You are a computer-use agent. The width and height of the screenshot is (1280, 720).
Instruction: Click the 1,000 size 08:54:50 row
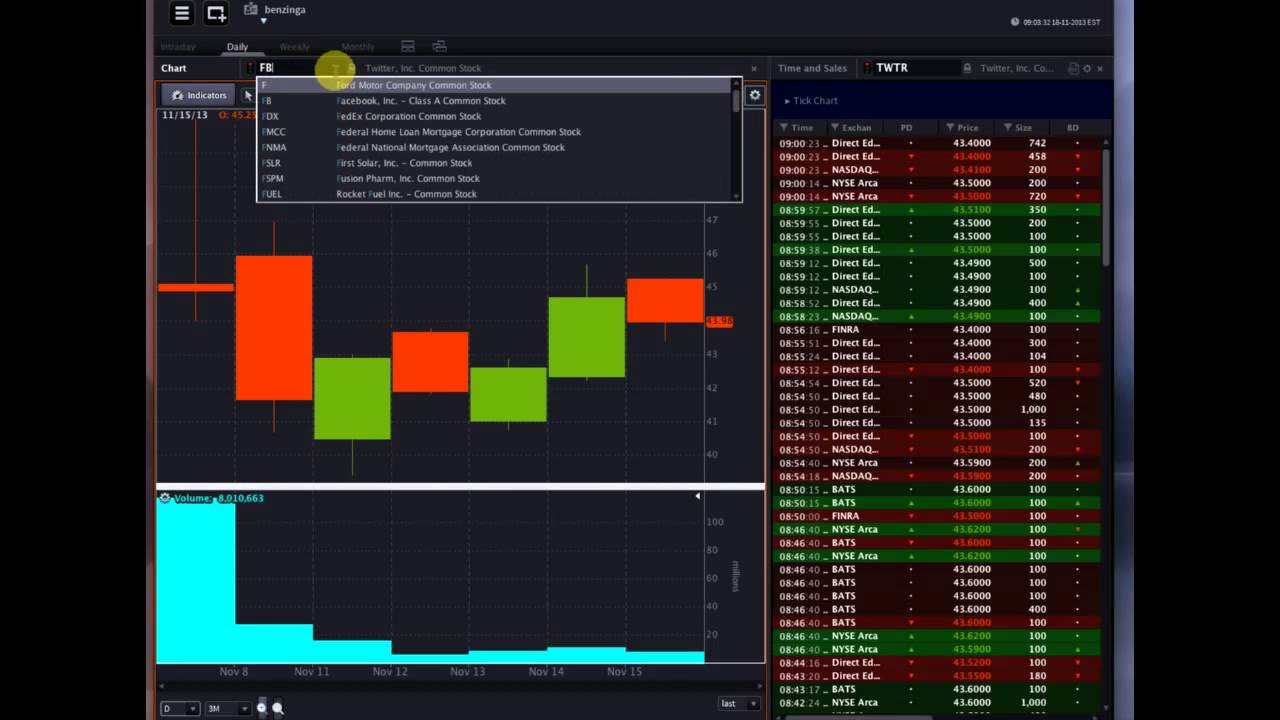[x=937, y=410]
